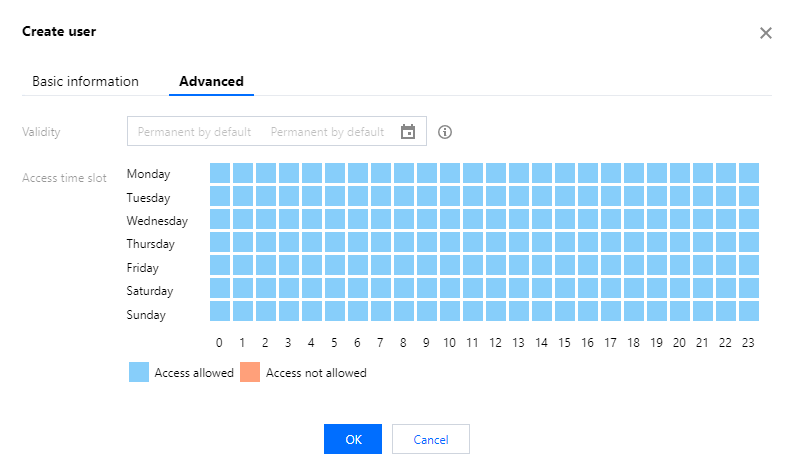Click the validity info icon
The height and width of the screenshot is (472, 792).
(446, 132)
